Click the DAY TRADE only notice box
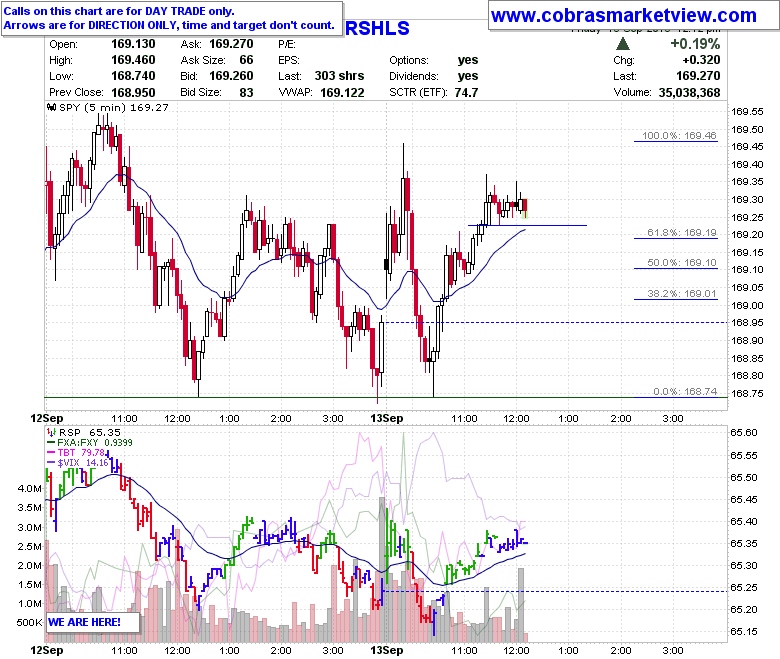Image resolution: width=780 pixels, height=659 pixels. 172,19
